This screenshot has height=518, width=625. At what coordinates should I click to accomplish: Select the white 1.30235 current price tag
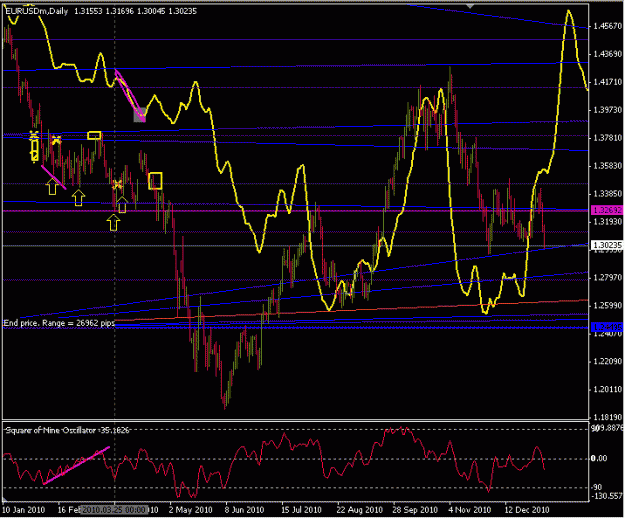(607, 245)
